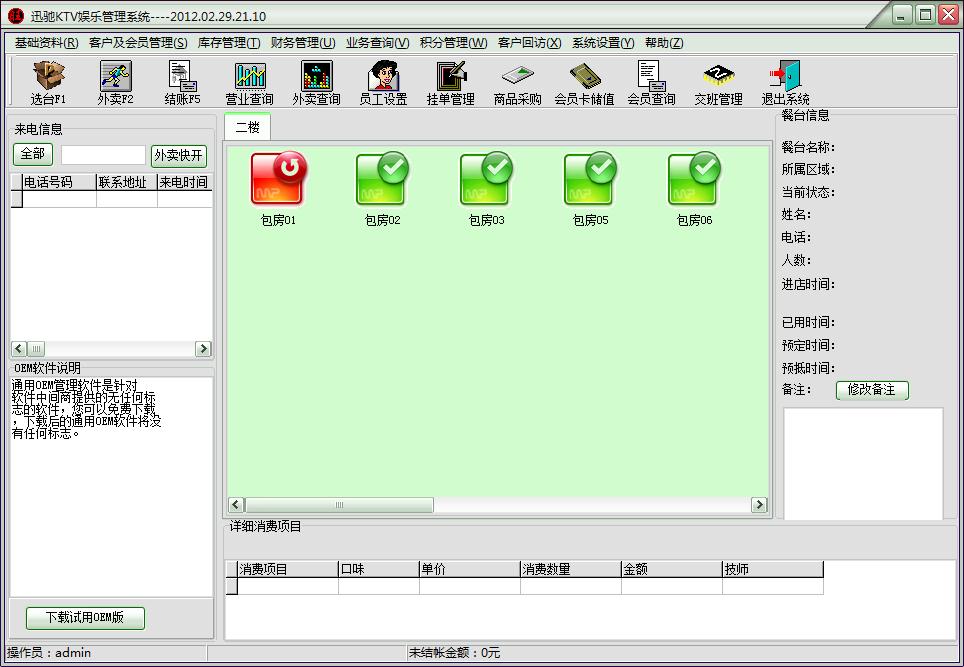Click the 单价 column header
This screenshot has height=667, width=964.
(x=470, y=569)
